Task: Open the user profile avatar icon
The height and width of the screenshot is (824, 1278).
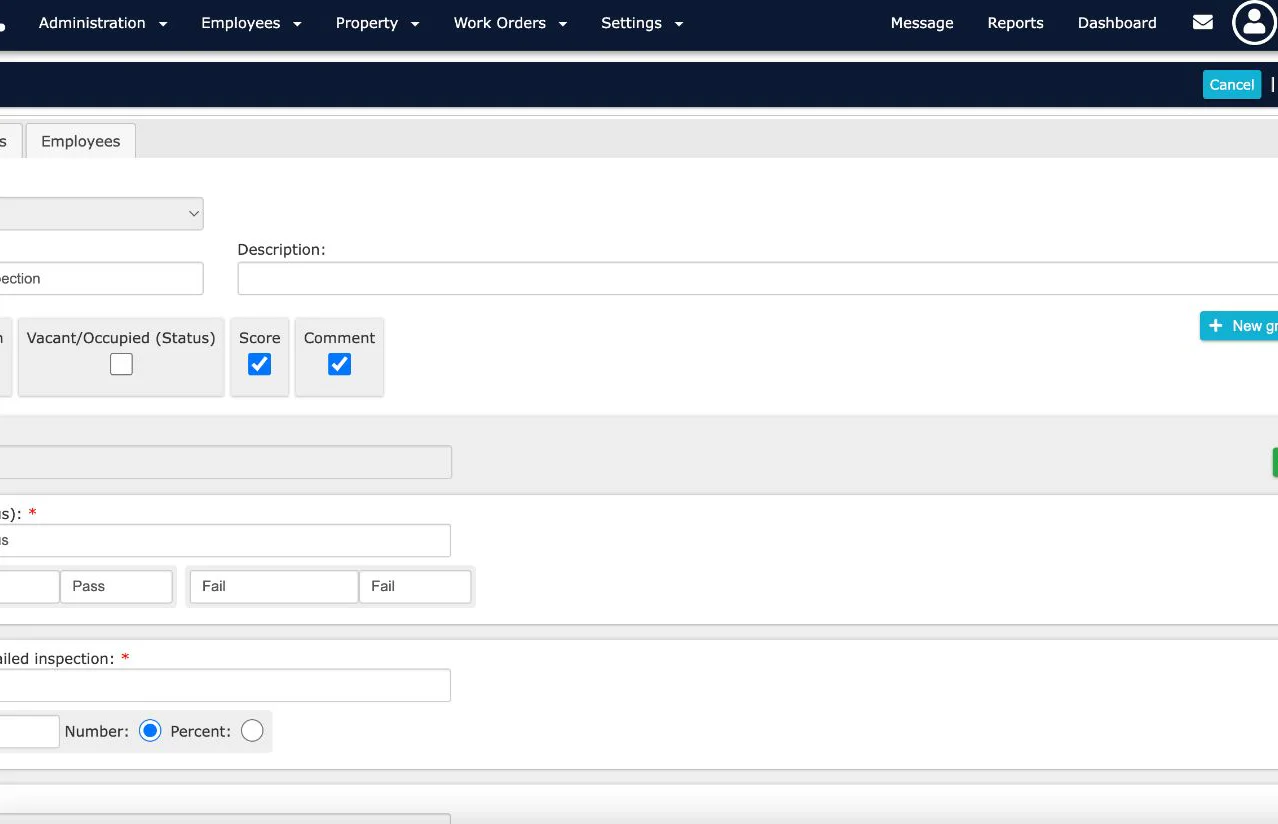Action: [x=1254, y=22]
